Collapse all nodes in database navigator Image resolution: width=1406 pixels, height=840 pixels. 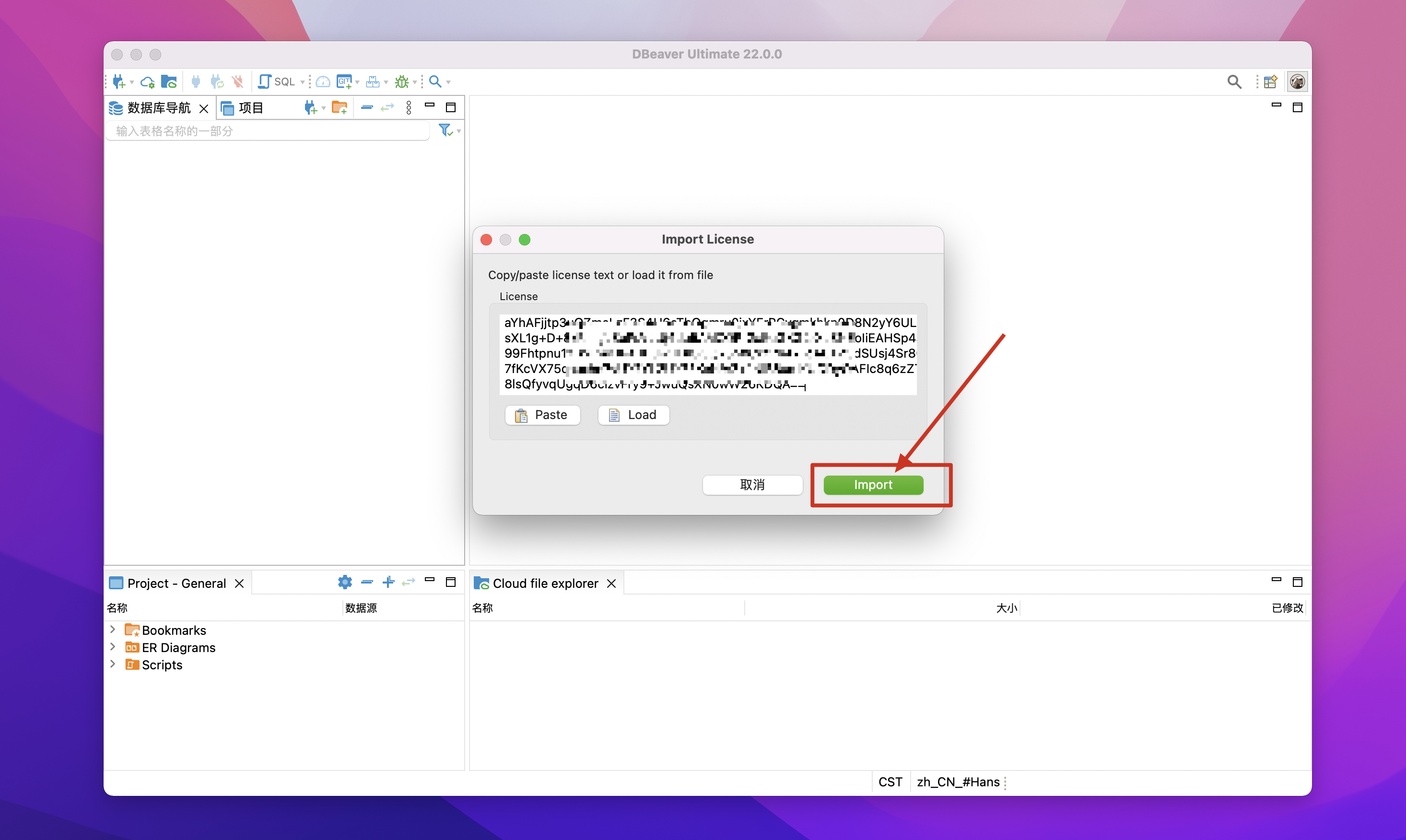pyautogui.click(x=367, y=107)
